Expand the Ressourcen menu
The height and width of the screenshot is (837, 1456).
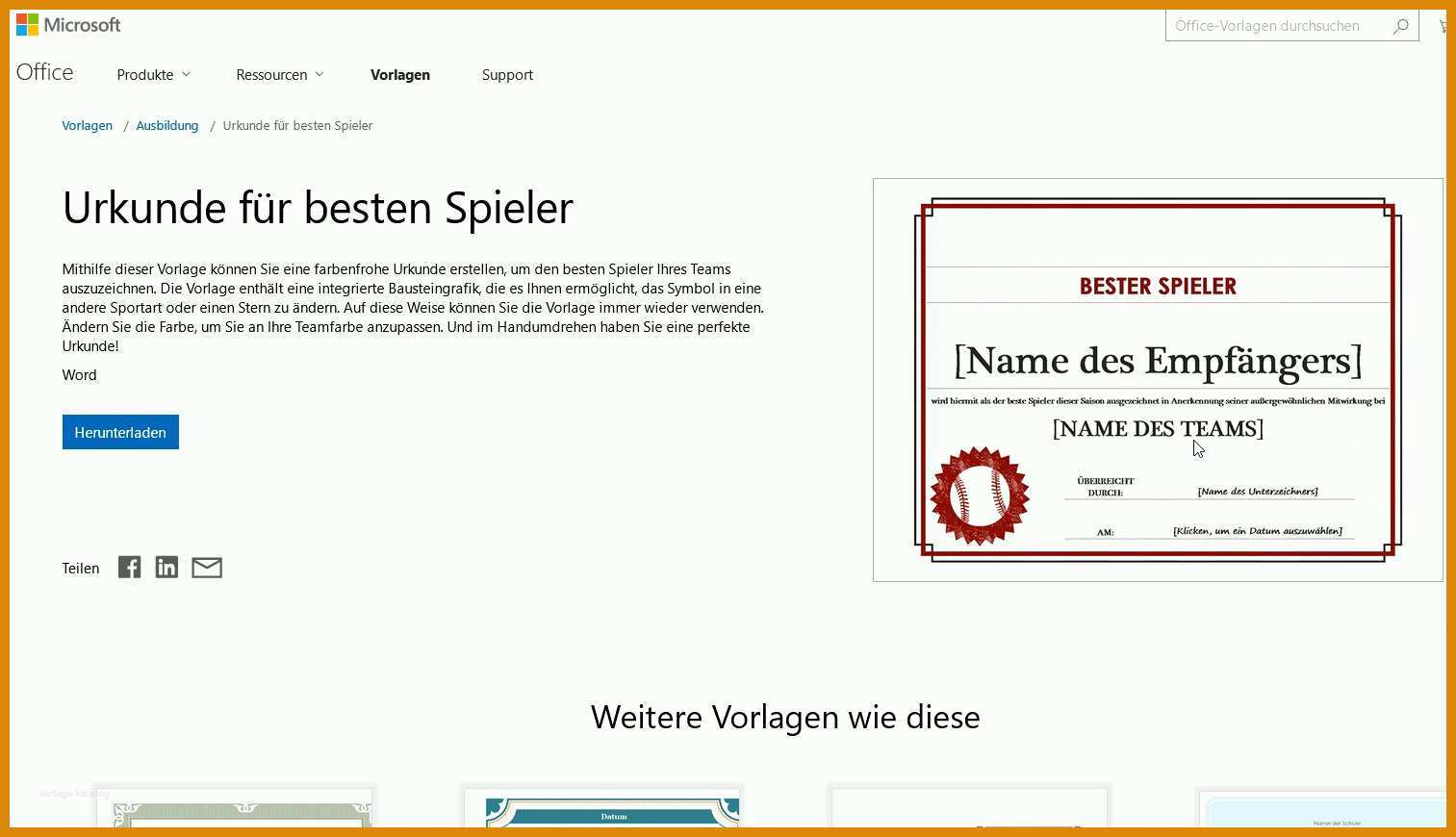click(279, 74)
